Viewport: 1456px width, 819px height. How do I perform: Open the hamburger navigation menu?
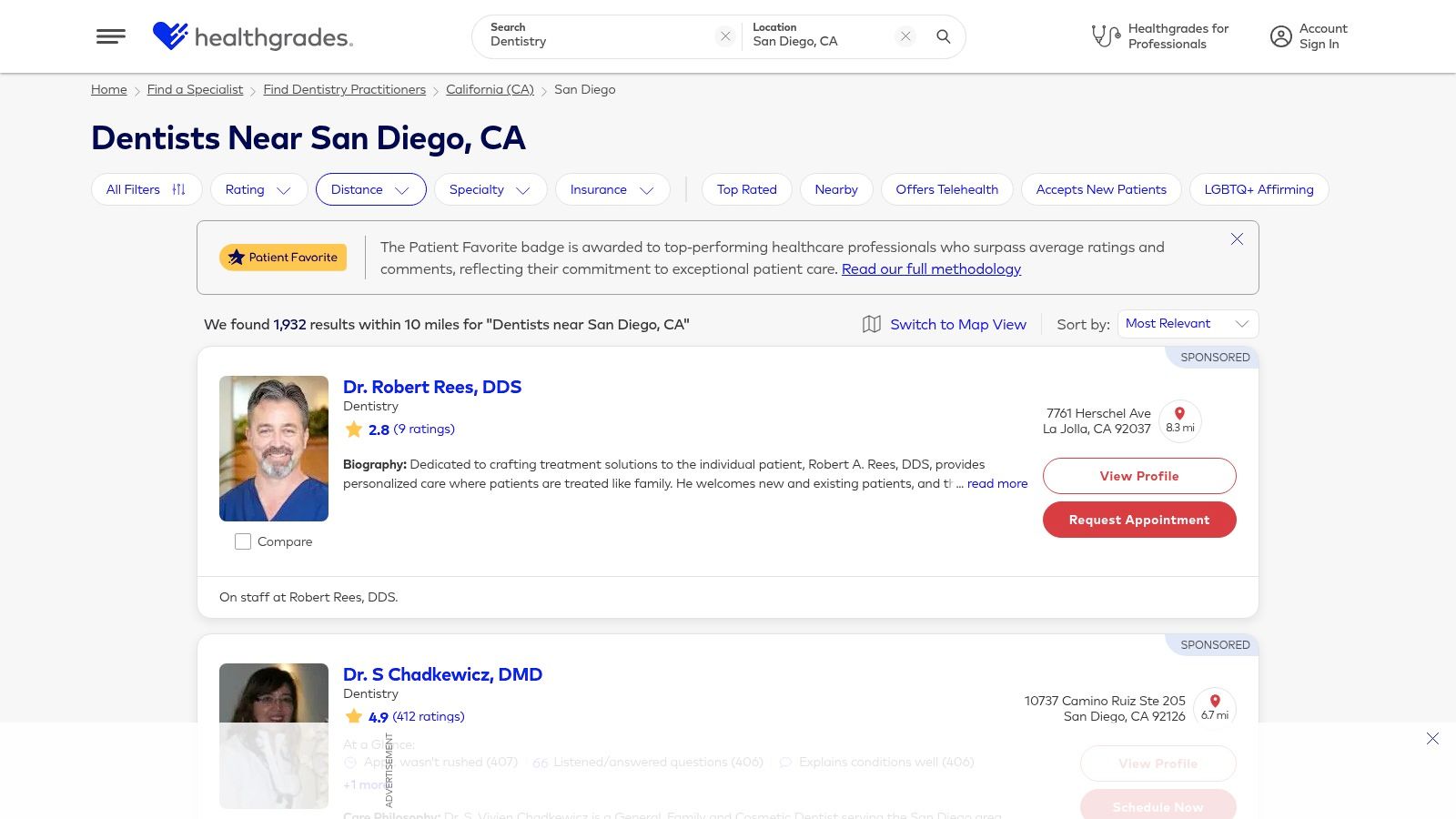110,36
